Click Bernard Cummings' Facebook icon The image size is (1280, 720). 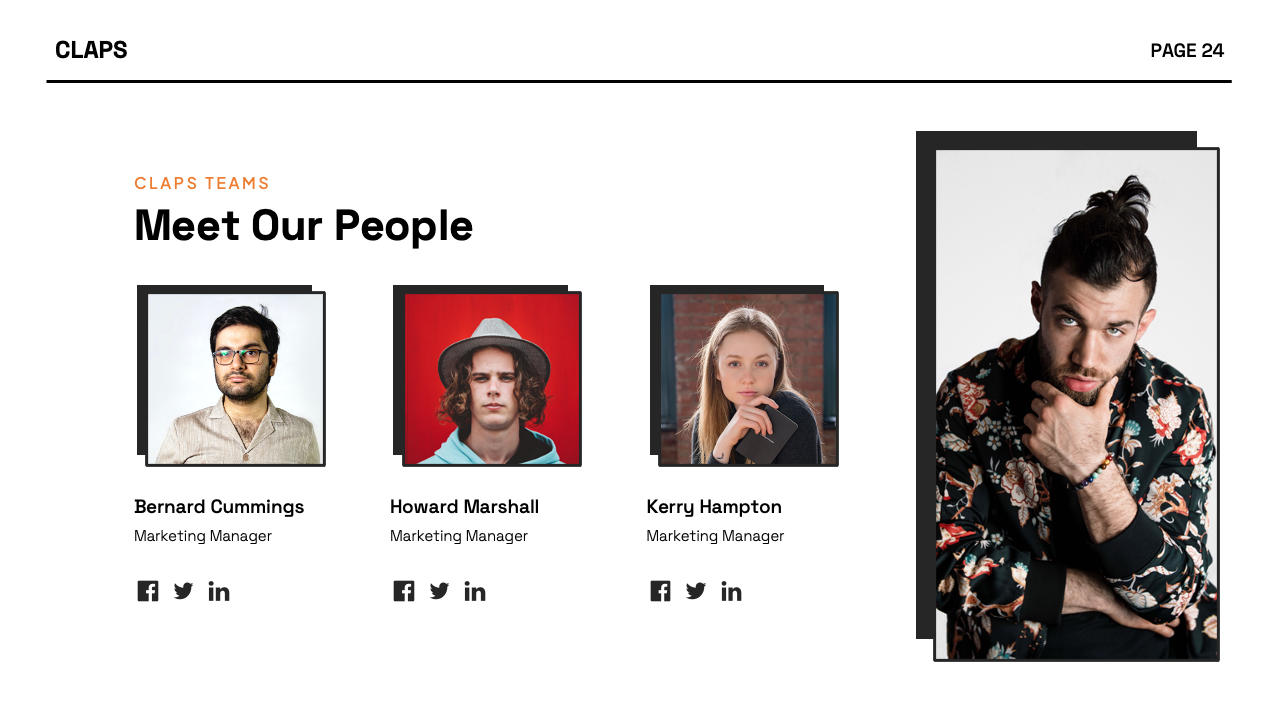148,591
